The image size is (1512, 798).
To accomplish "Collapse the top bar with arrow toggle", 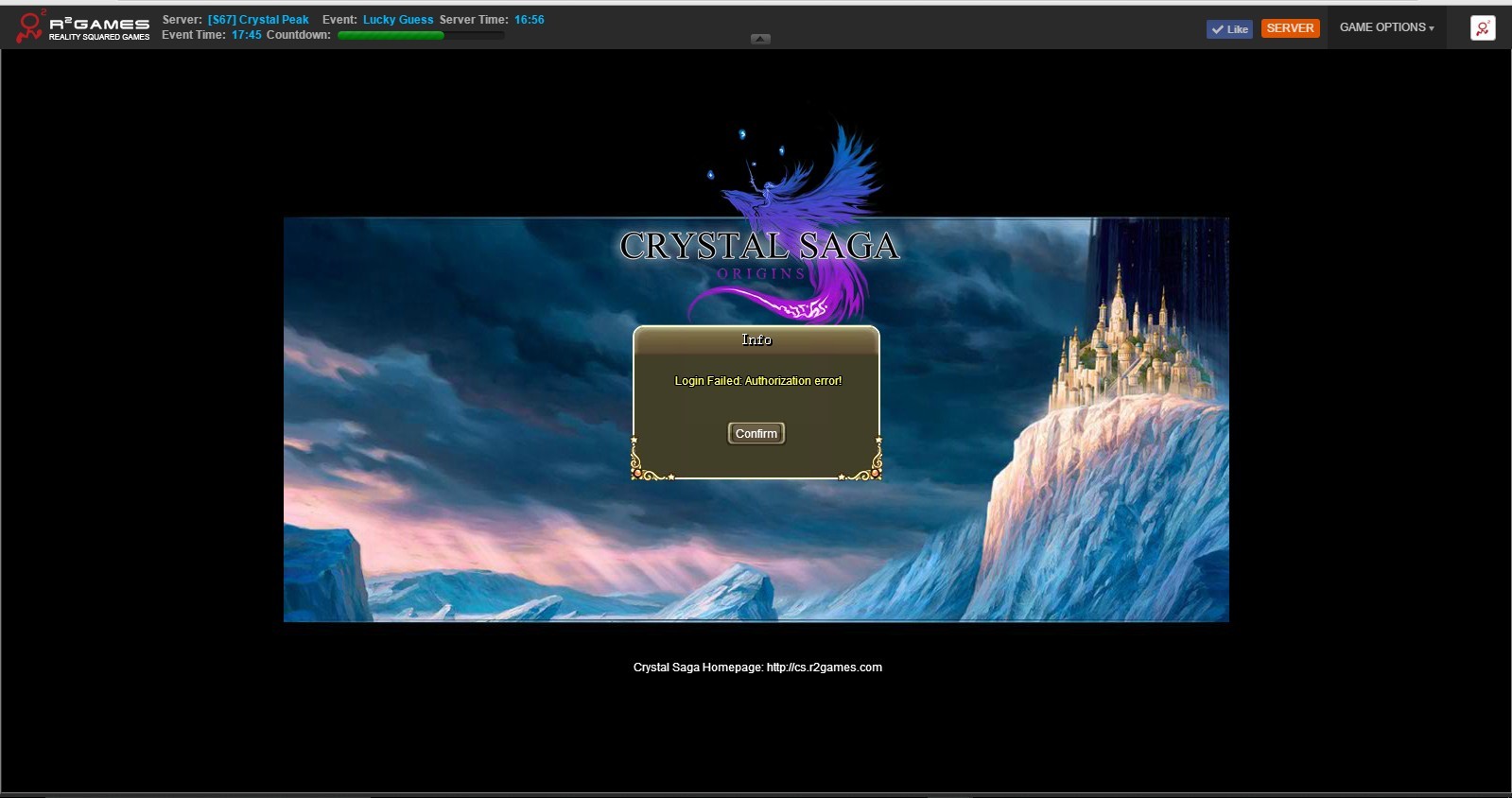I will click(x=760, y=39).
